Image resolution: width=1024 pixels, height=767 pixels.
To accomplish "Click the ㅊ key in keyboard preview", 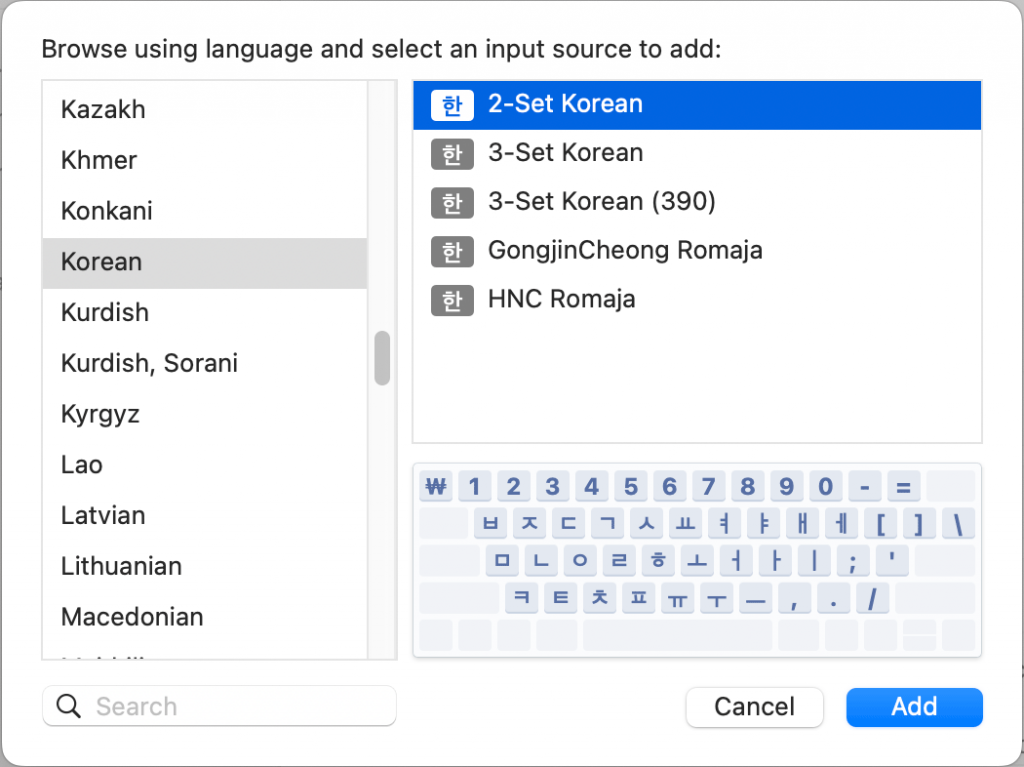I will point(600,598).
